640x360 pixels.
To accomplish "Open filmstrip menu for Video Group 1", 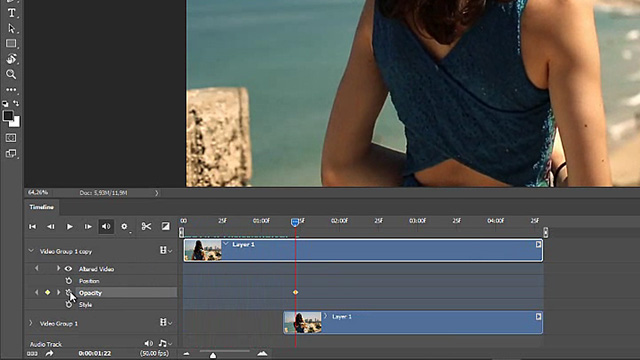I will [x=166, y=322].
